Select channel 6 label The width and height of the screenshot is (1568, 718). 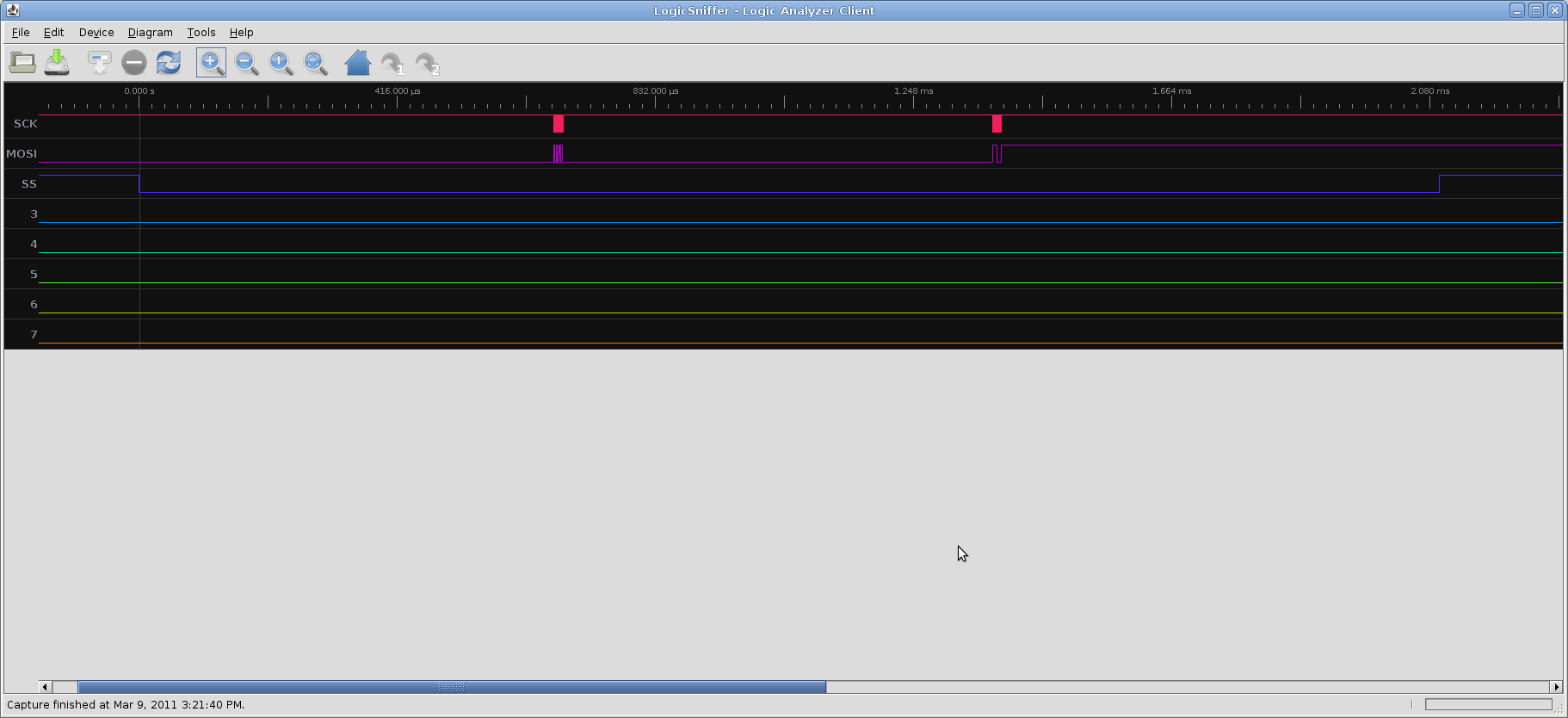tap(34, 304)
